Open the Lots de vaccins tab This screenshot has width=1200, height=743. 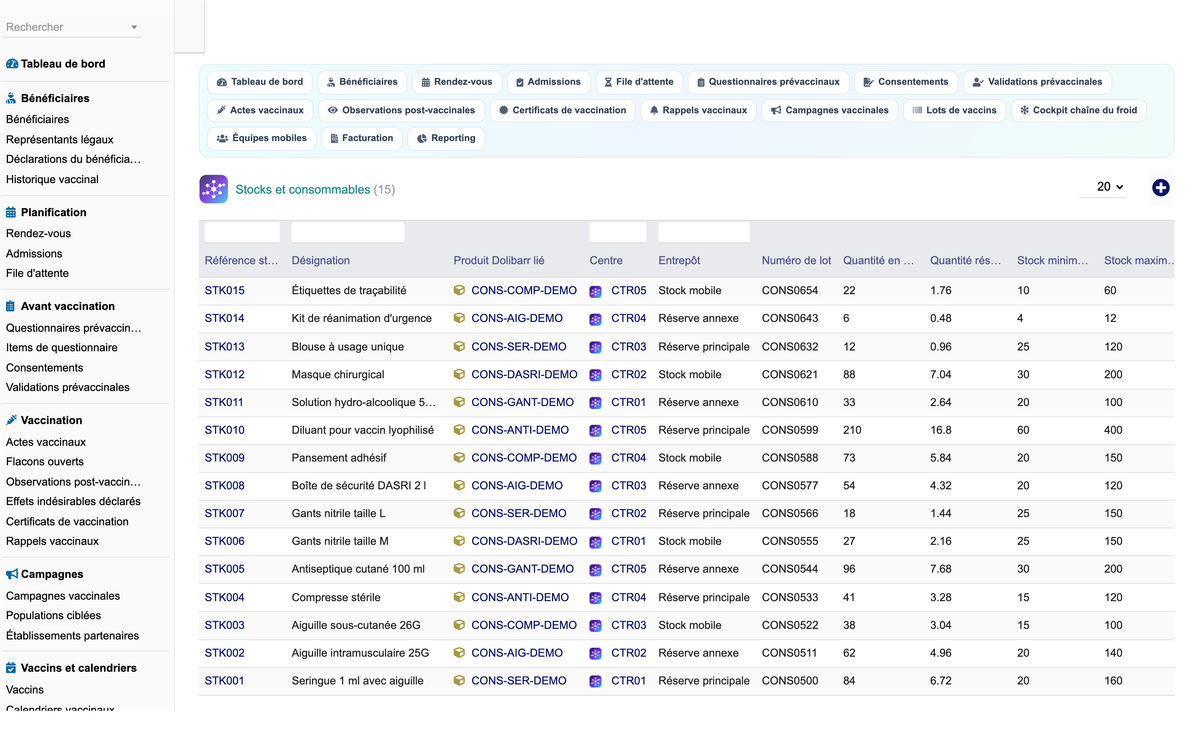954,110
